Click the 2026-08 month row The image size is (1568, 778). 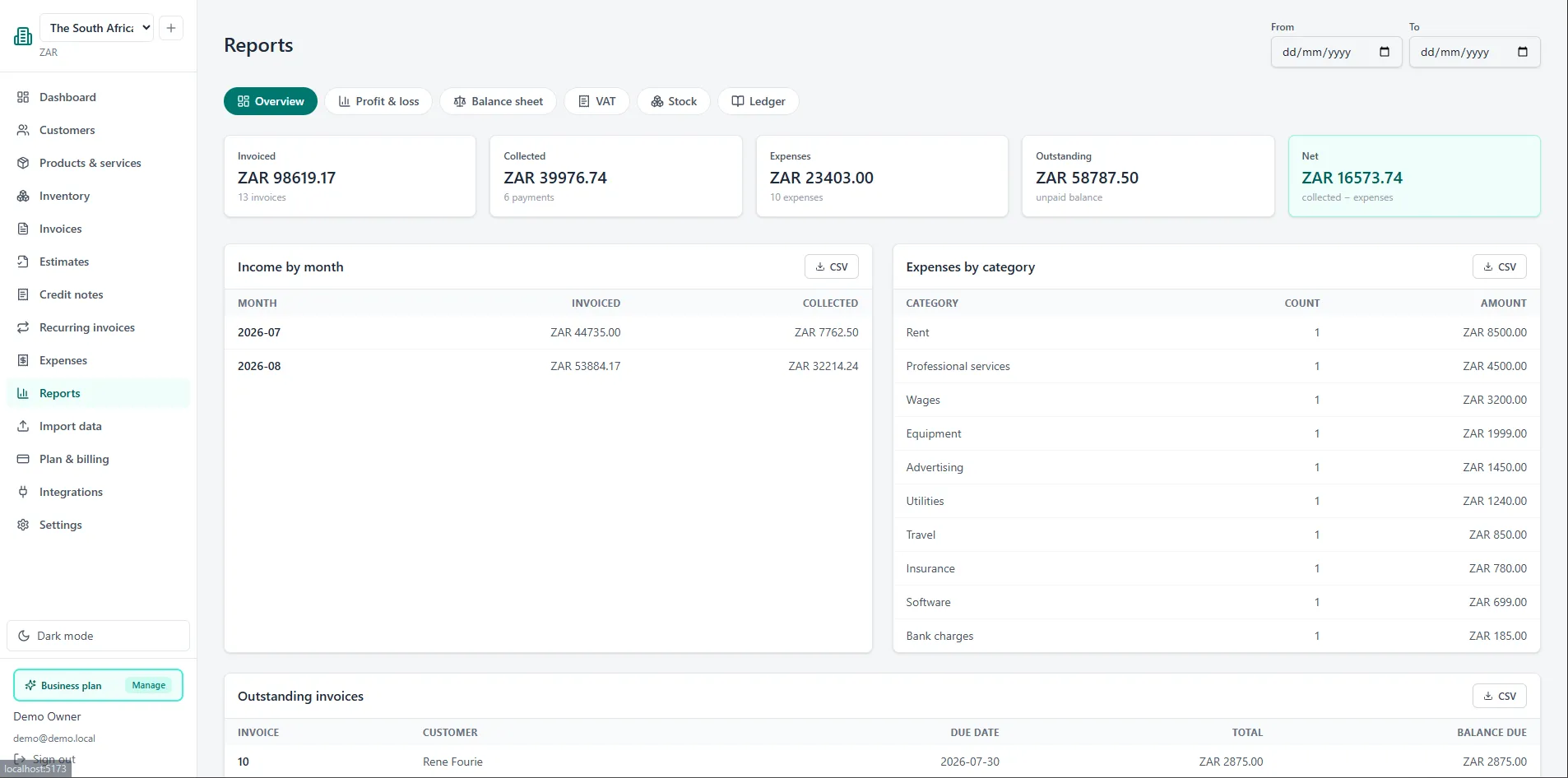click(548, 366)
